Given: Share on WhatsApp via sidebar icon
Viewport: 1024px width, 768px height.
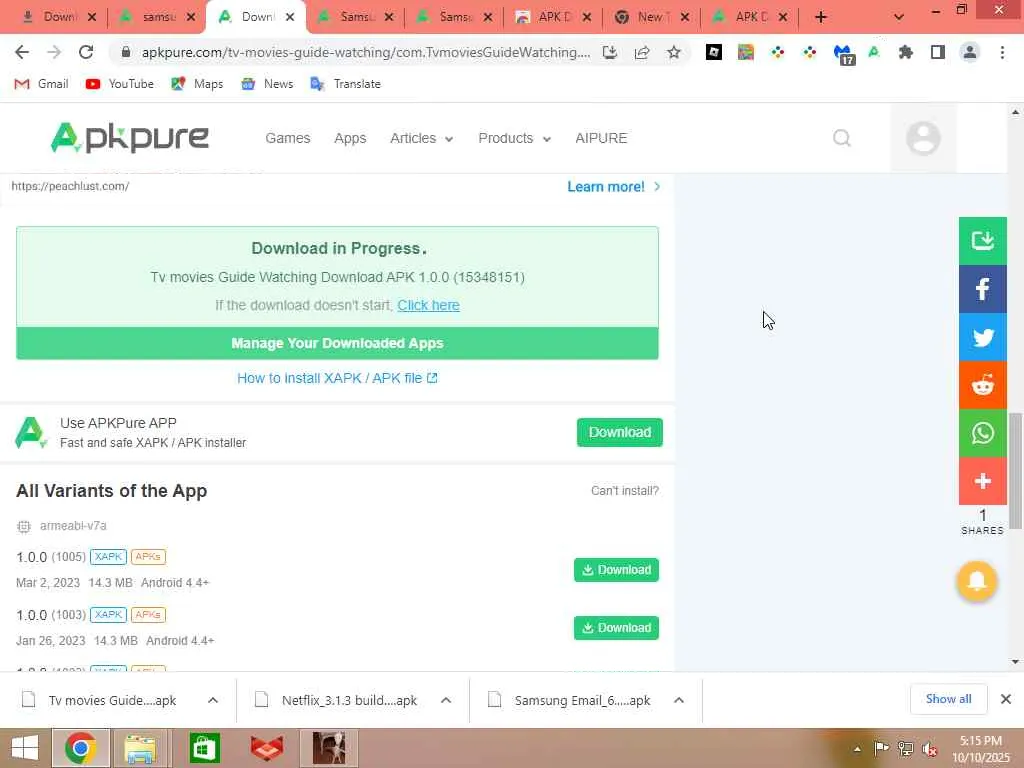Looking at the screenshot, I should (982, 433).
